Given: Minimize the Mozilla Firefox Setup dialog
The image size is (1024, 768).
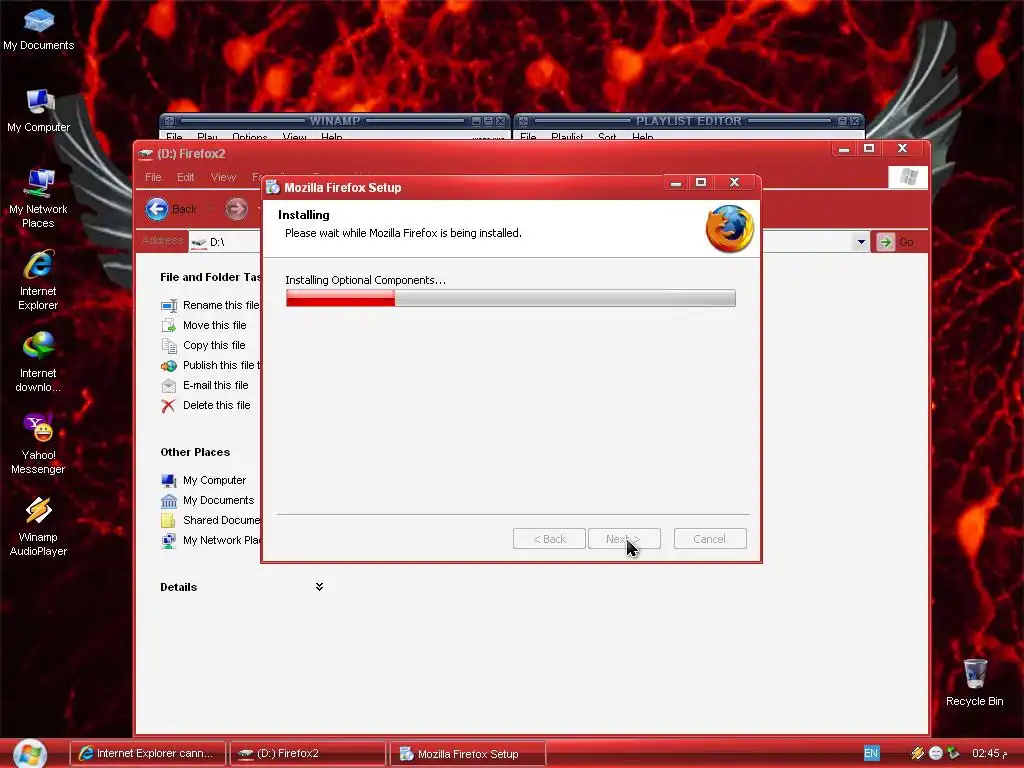Looking at the screenshot, I should point(676,183).
